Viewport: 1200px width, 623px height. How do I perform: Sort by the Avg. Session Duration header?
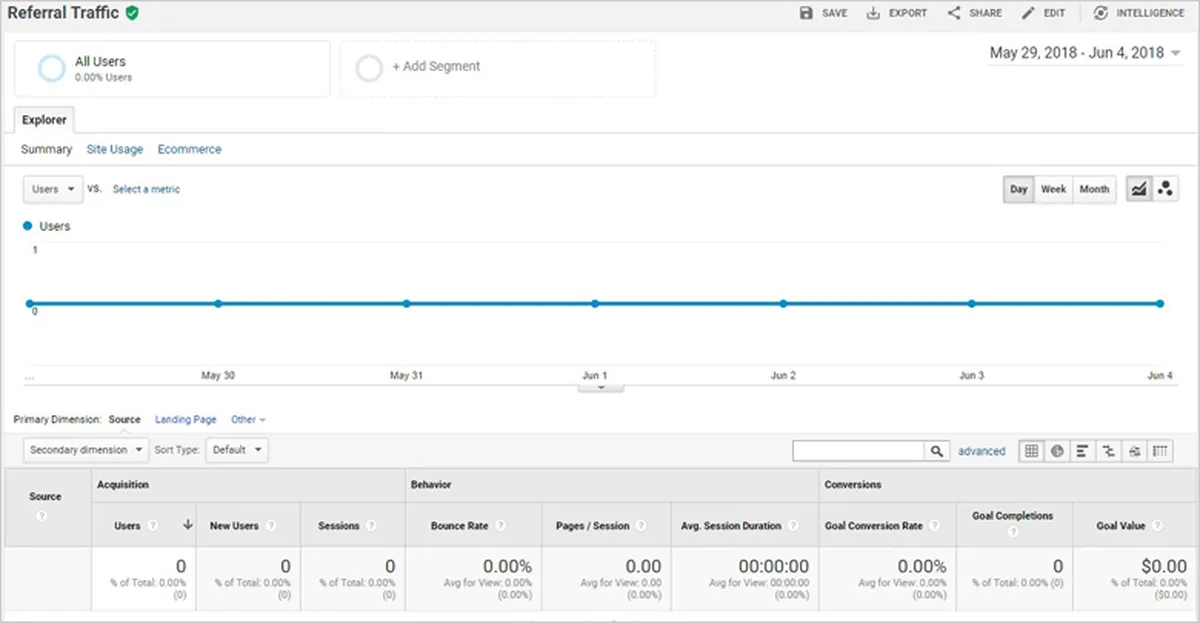pos(731,525)
